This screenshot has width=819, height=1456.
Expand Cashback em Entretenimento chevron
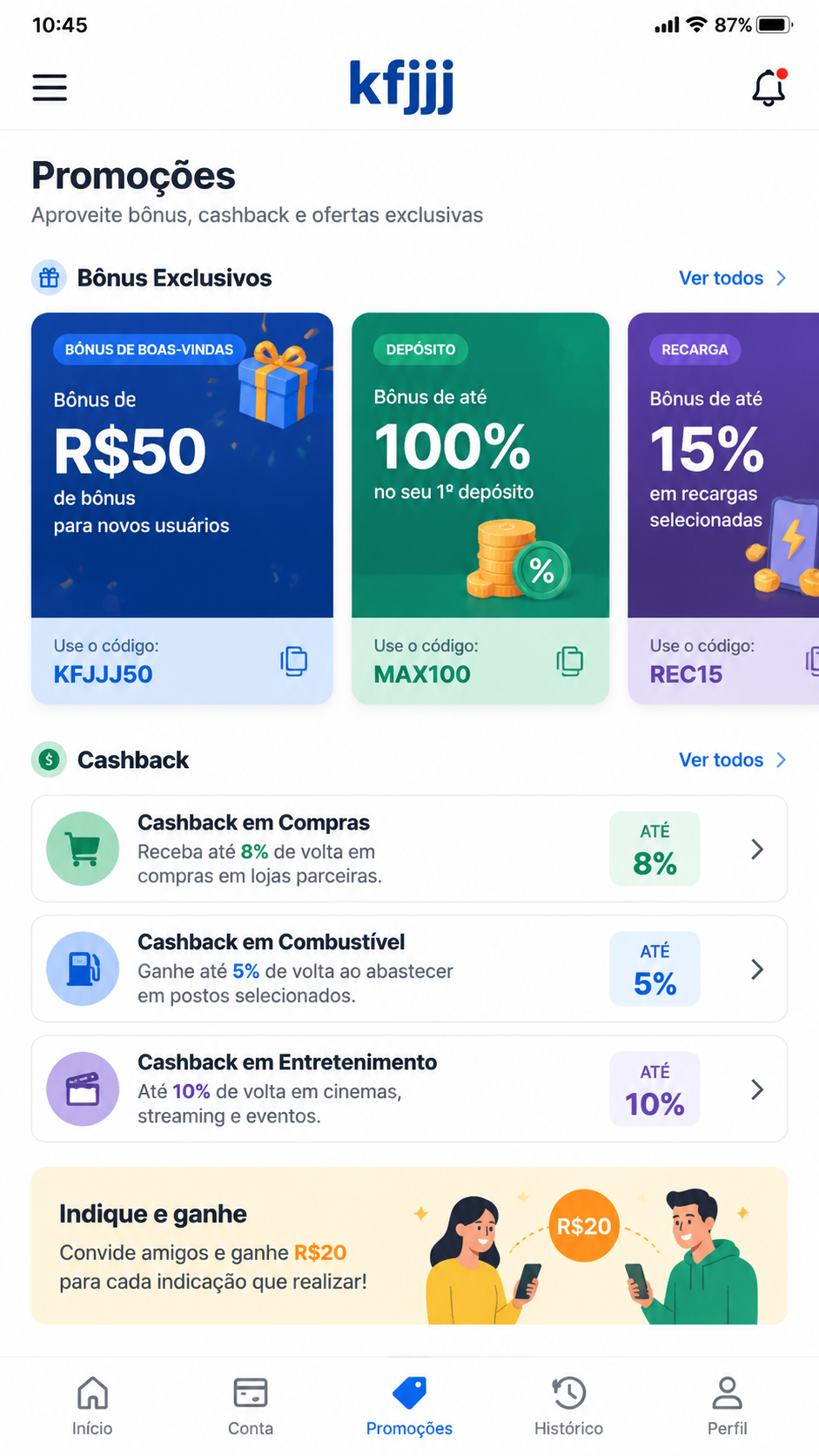tap(757, 1089)
